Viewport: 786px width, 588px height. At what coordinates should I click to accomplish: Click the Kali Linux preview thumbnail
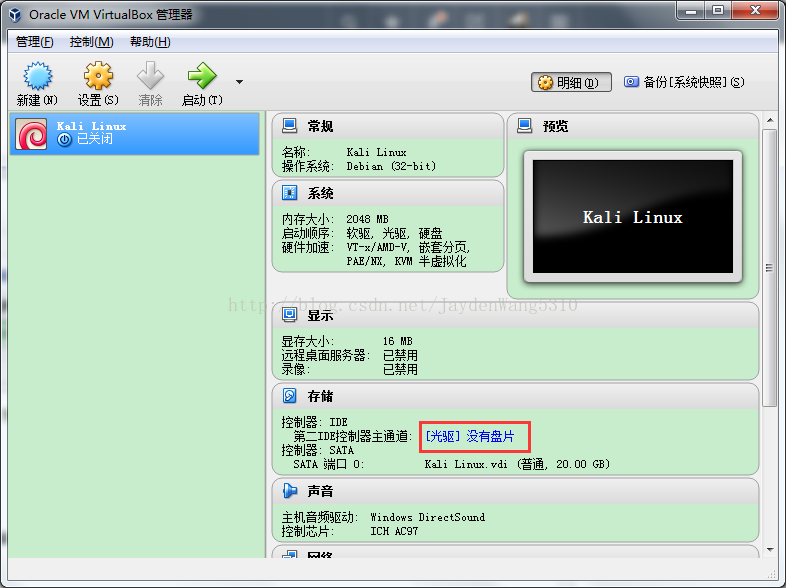633,217
